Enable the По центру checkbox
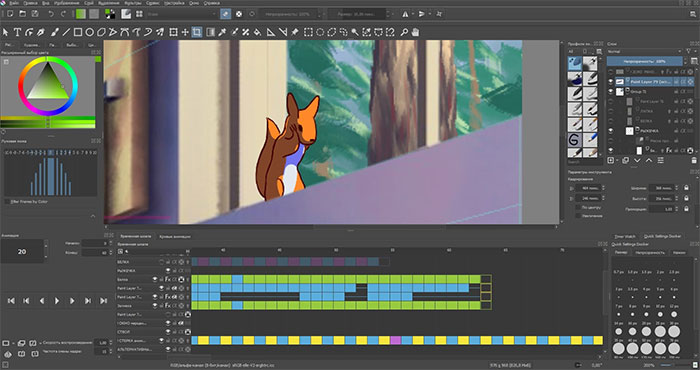This screenshot has width=700, height=370. (579, 208)
